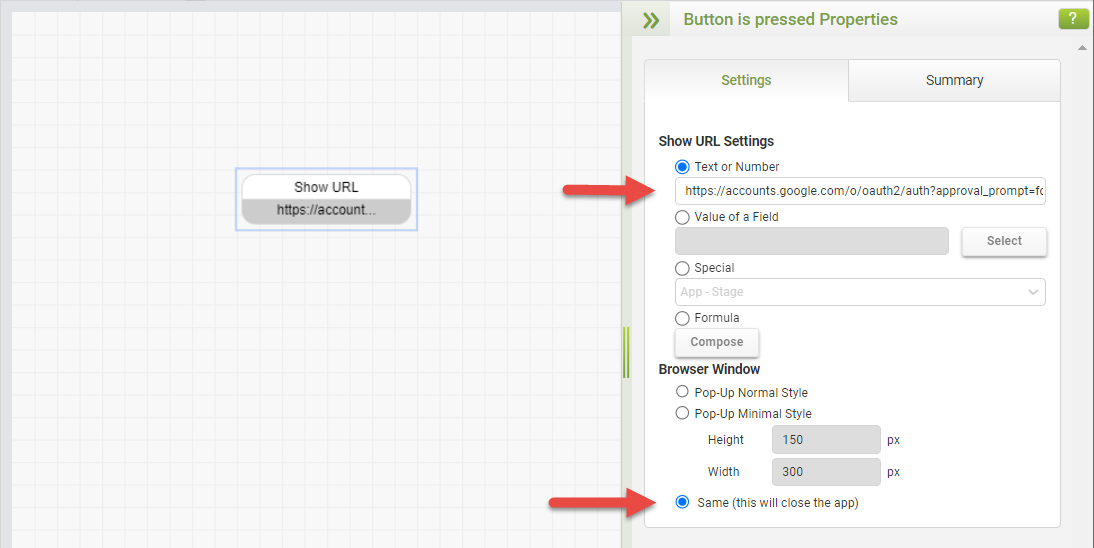Click the disabled Value of a Field box

pos(811,241)
